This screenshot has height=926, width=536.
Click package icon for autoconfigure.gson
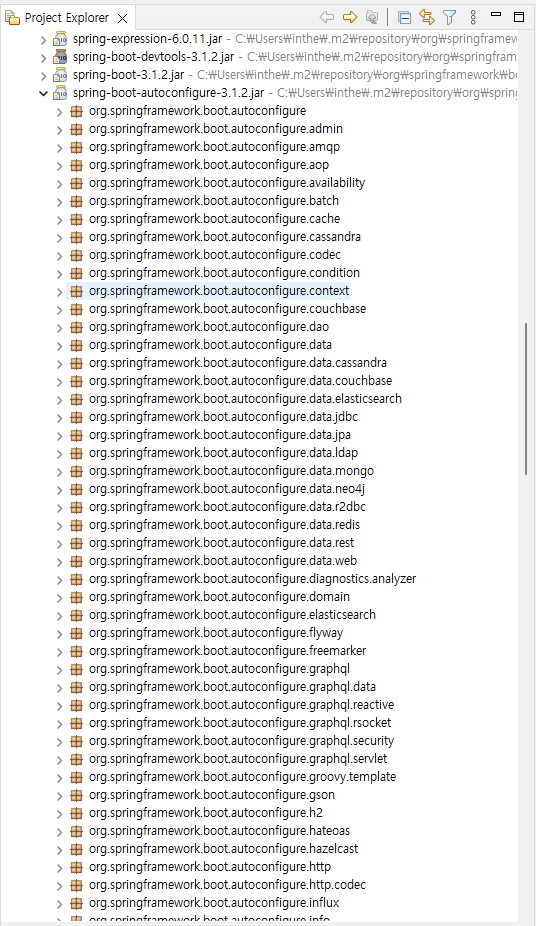[76, 795]
